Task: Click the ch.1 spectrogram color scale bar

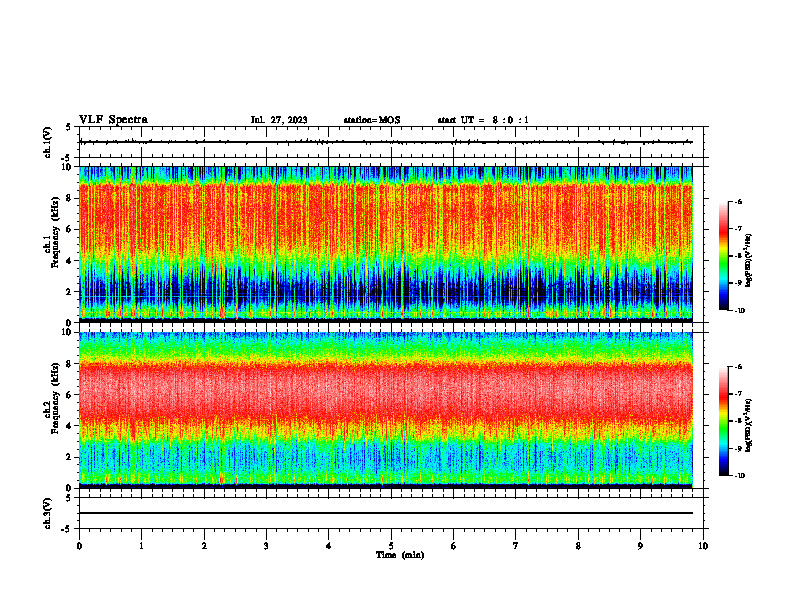Action: 724,256
